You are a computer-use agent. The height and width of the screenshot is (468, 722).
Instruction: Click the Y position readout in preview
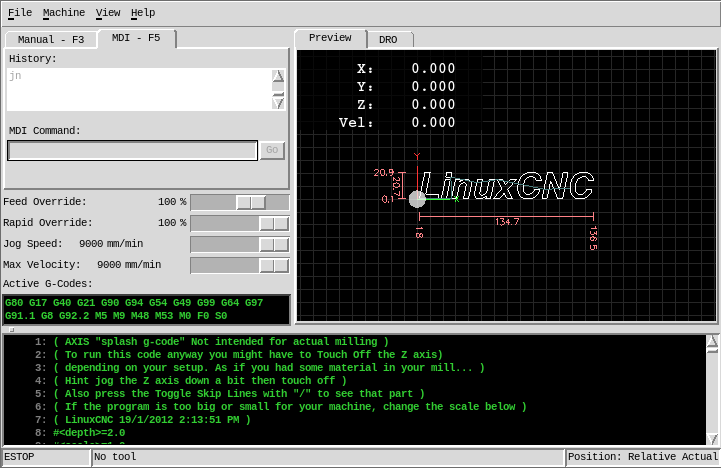(x=406, y=87)
